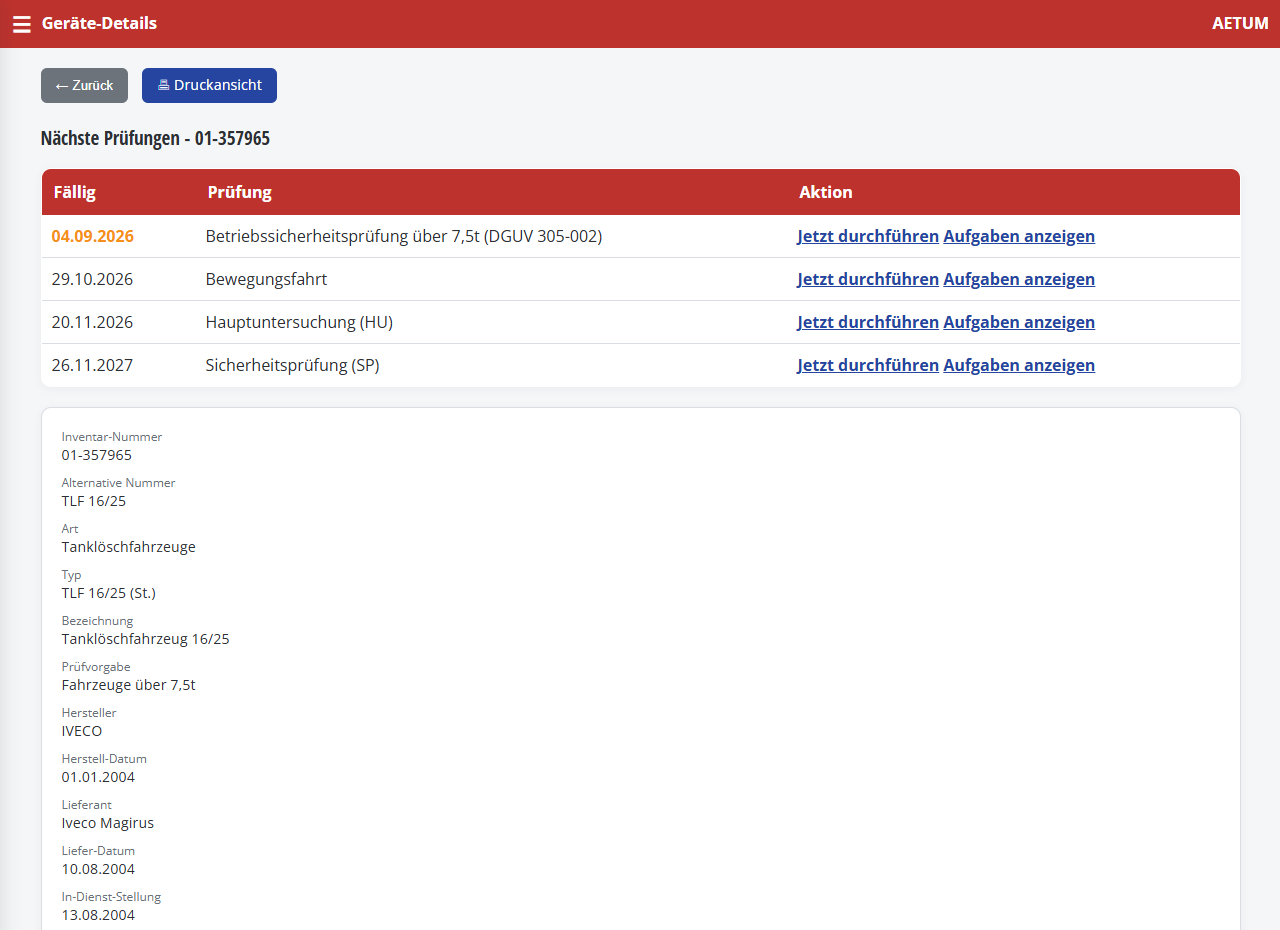Select the orange due date 04.09.2026

[92, 236]
